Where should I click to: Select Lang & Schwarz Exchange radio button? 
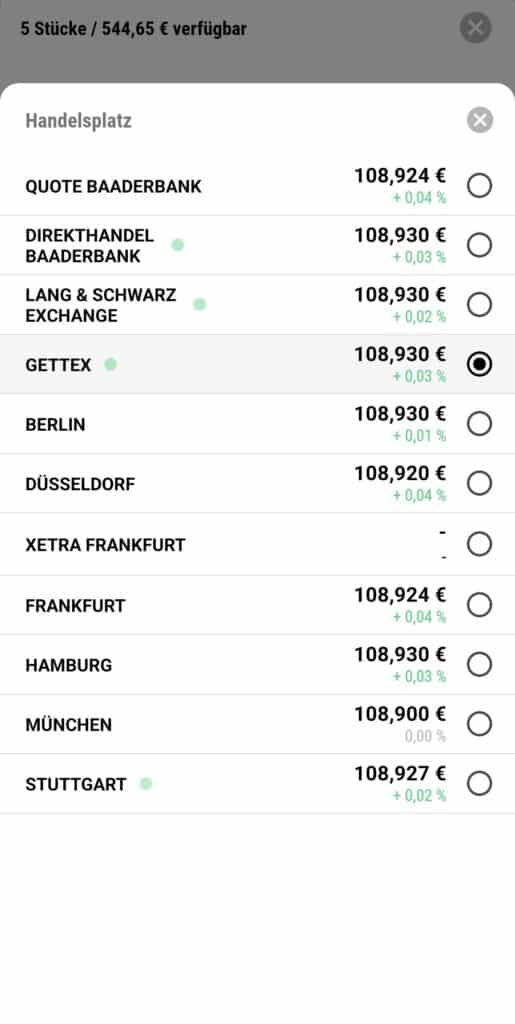pos(479,305)
